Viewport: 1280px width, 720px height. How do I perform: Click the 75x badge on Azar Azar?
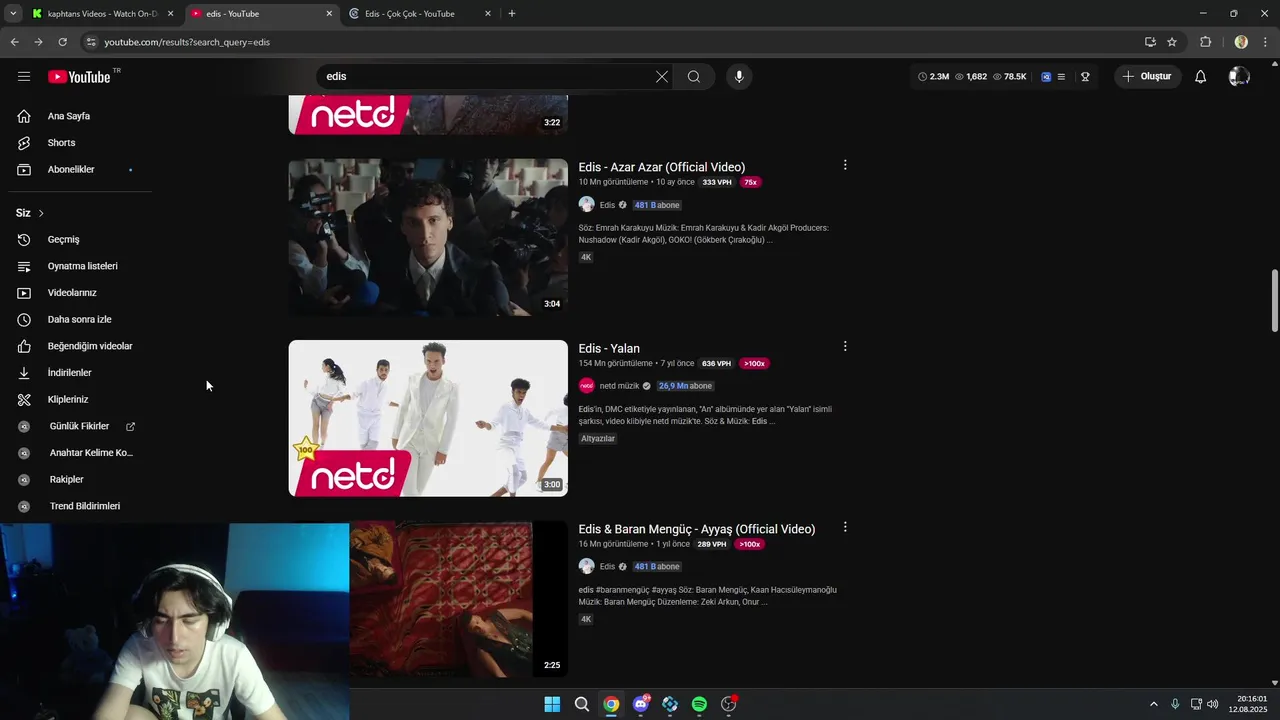click(x=750, y=182)
